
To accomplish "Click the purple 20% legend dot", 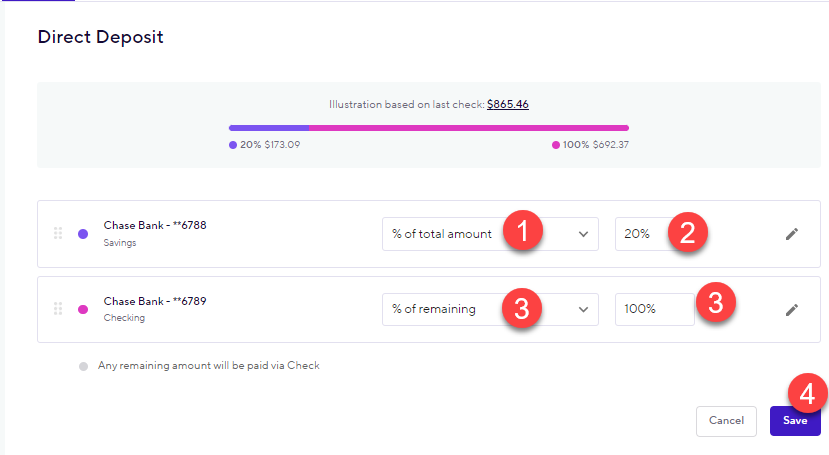I will pyautogui.click(x=233, y=145).
